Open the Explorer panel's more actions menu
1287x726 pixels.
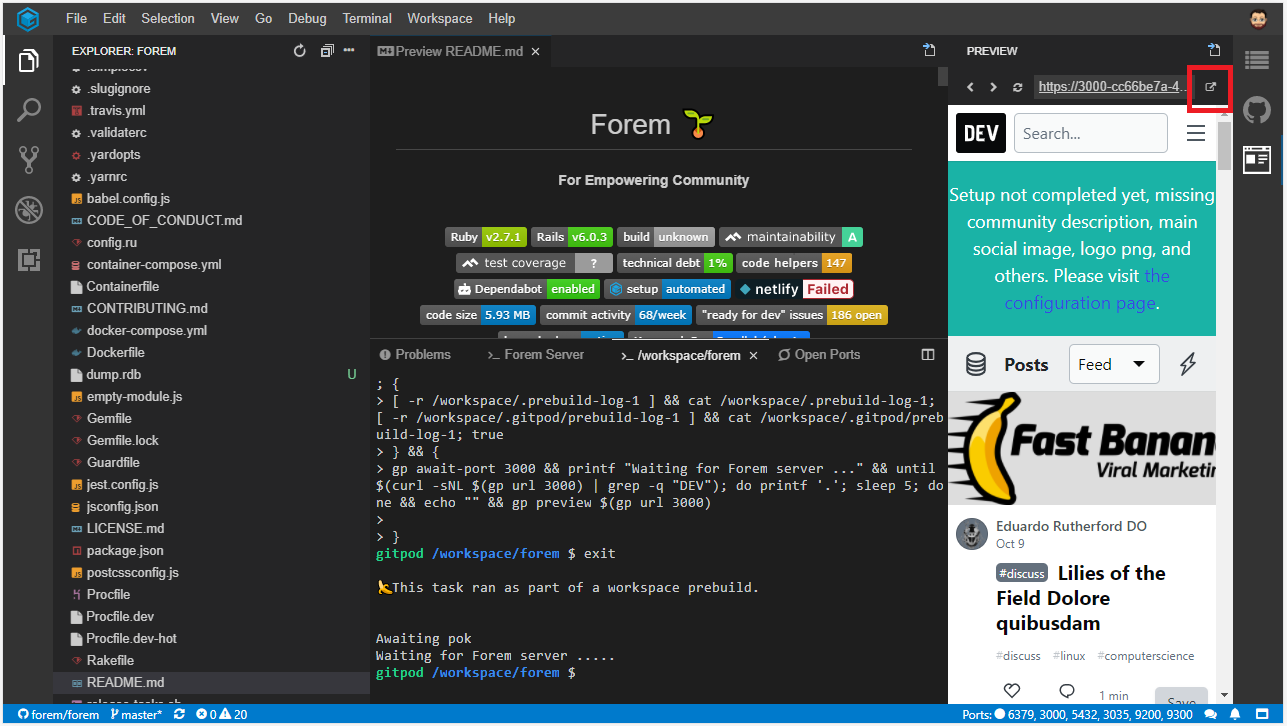pyautogui.click(x=349, y=50)
